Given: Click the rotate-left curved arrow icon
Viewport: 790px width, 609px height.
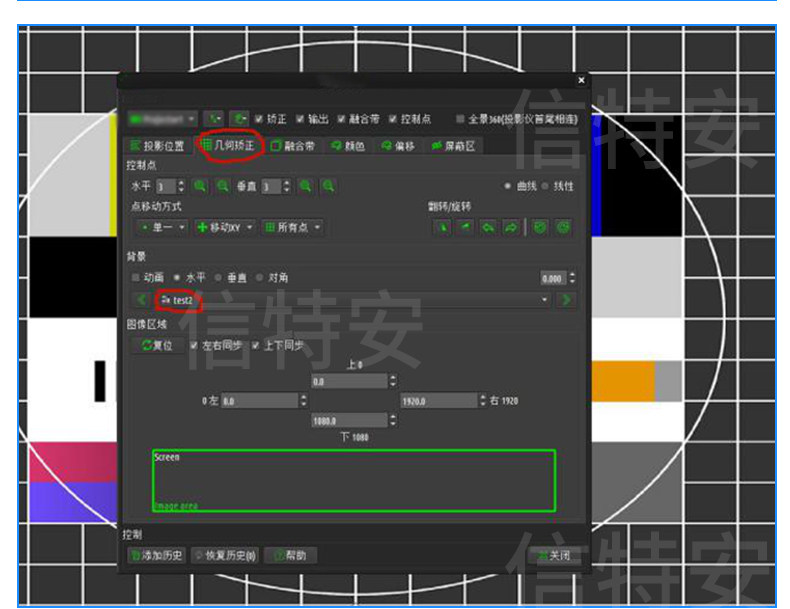Looking at the screenshot, I should [488, 228].
